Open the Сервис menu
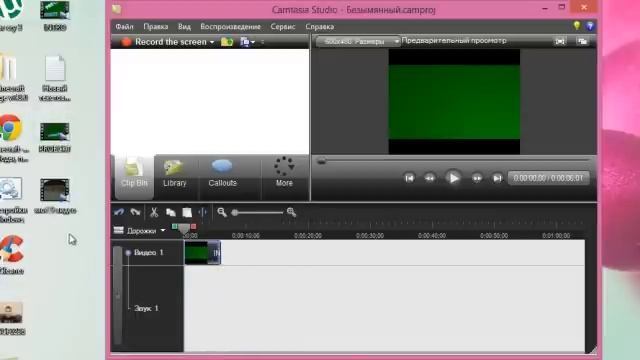 pyautogui.click(x=282, y=27)
